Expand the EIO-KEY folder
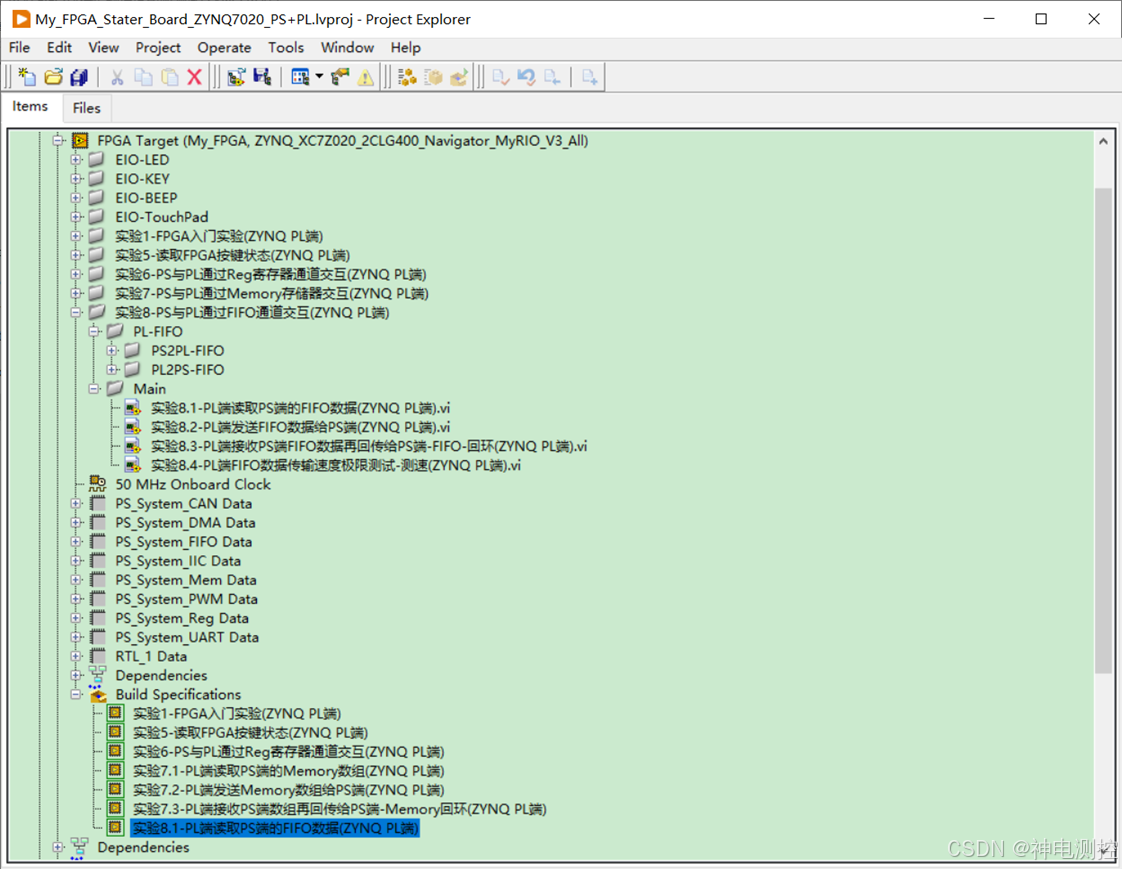The image size is (1122, 869). pyautogui.click(x=76, y=178)
